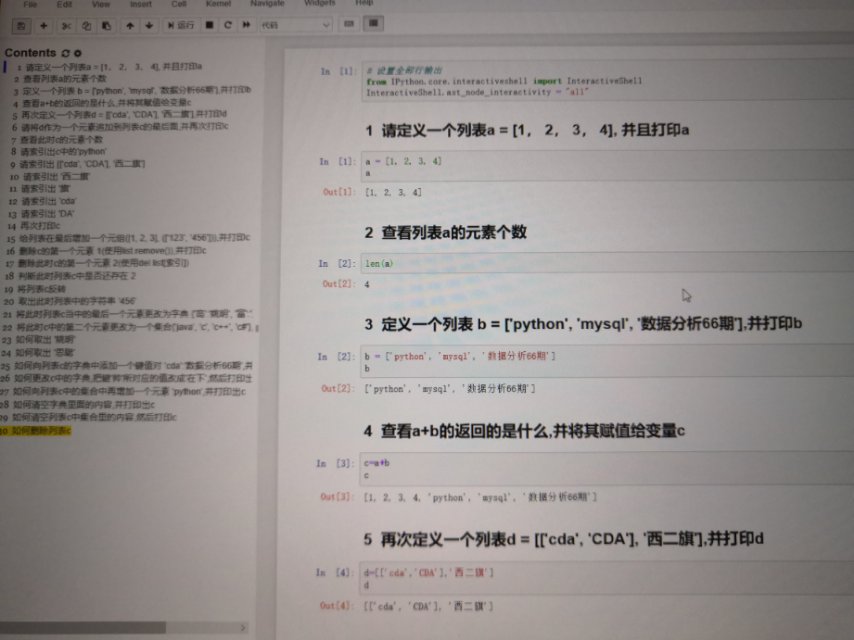Click the sidebar horizontal scrollbar thumb
This screenshot has width=854, height=640.
(83, 627)
